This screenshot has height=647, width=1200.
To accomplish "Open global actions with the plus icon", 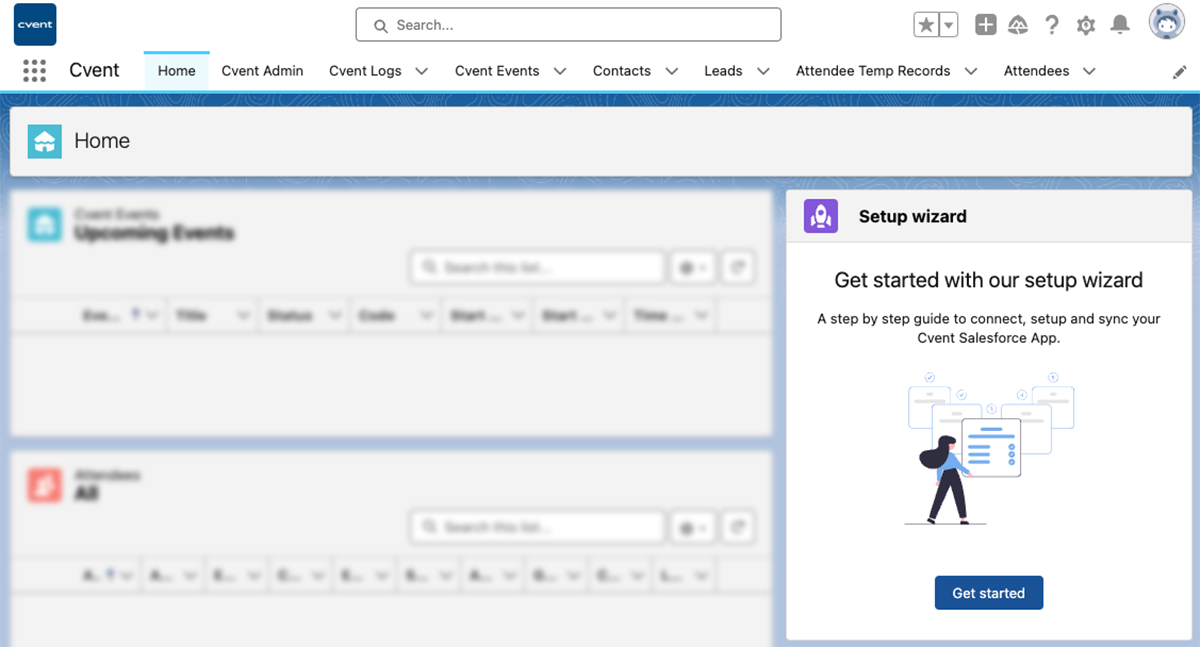I will 985,25.
